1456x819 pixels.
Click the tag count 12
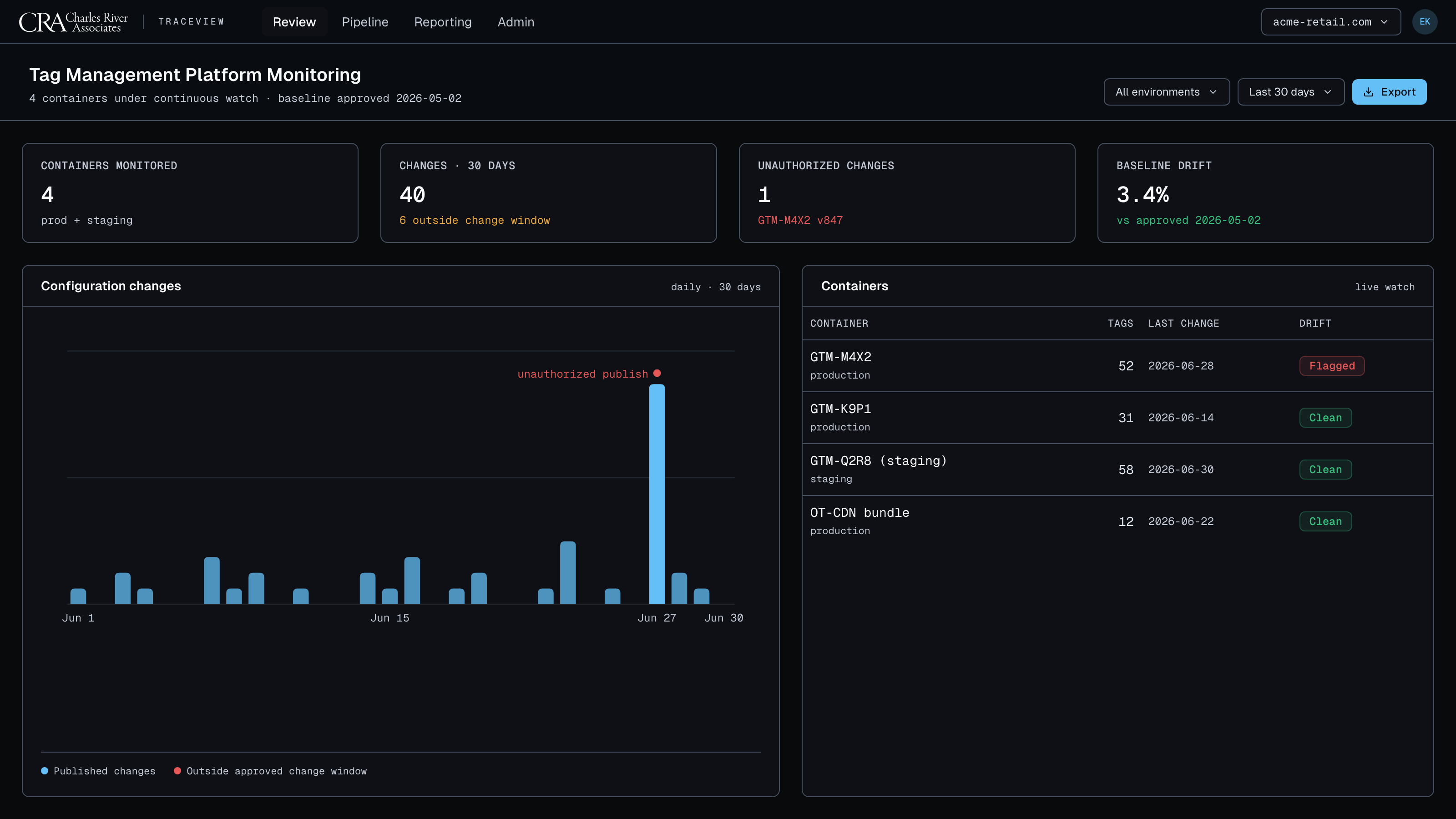click(x=1126, y=522)
